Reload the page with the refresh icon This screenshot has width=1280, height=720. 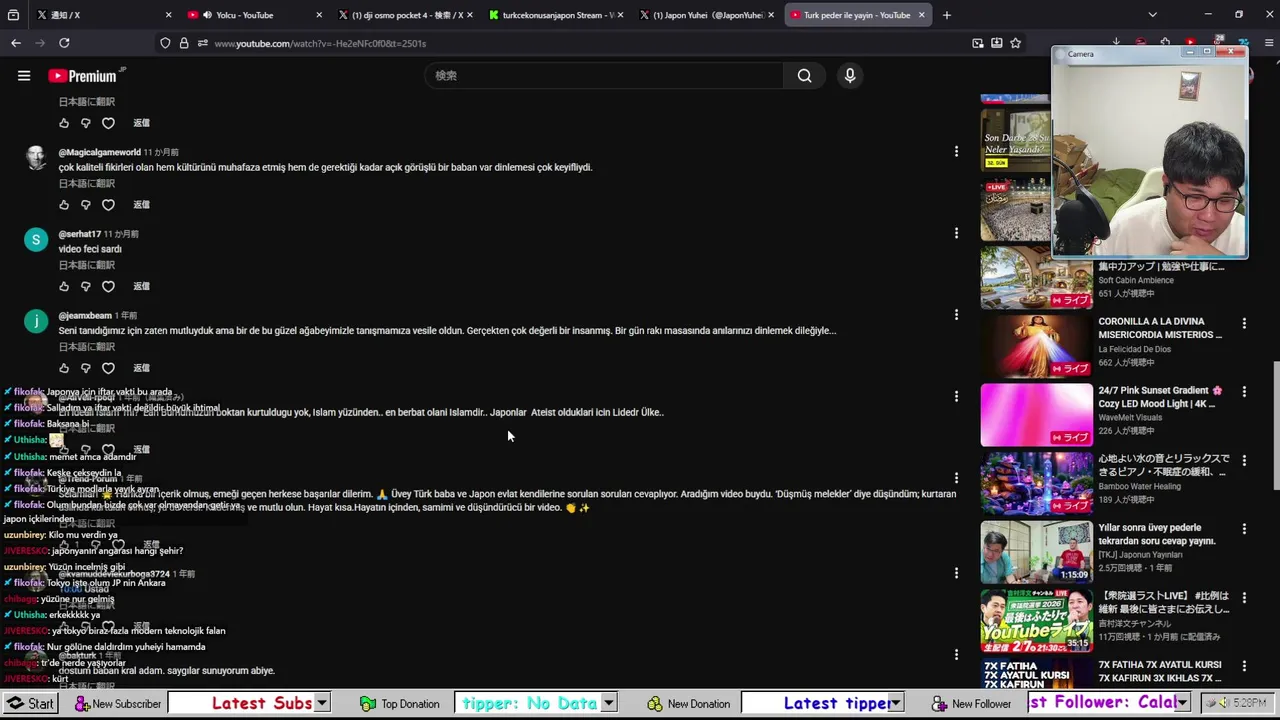(64, 43)
